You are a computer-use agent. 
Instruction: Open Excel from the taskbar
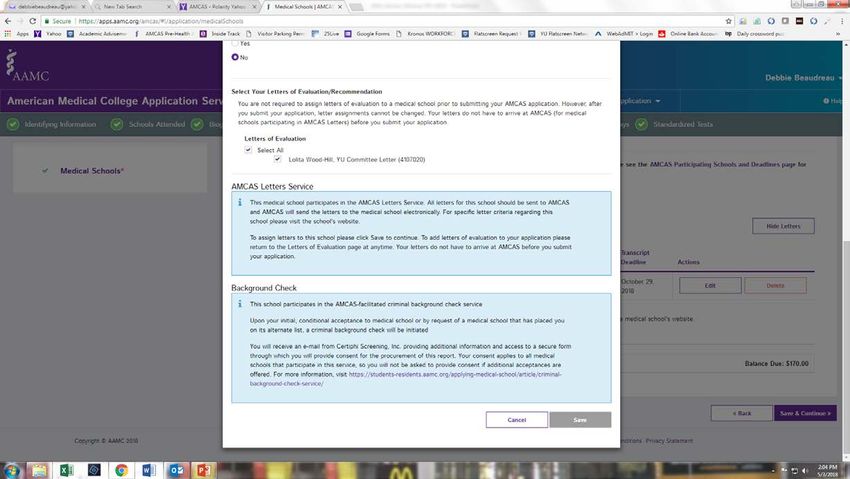point(67,470)
